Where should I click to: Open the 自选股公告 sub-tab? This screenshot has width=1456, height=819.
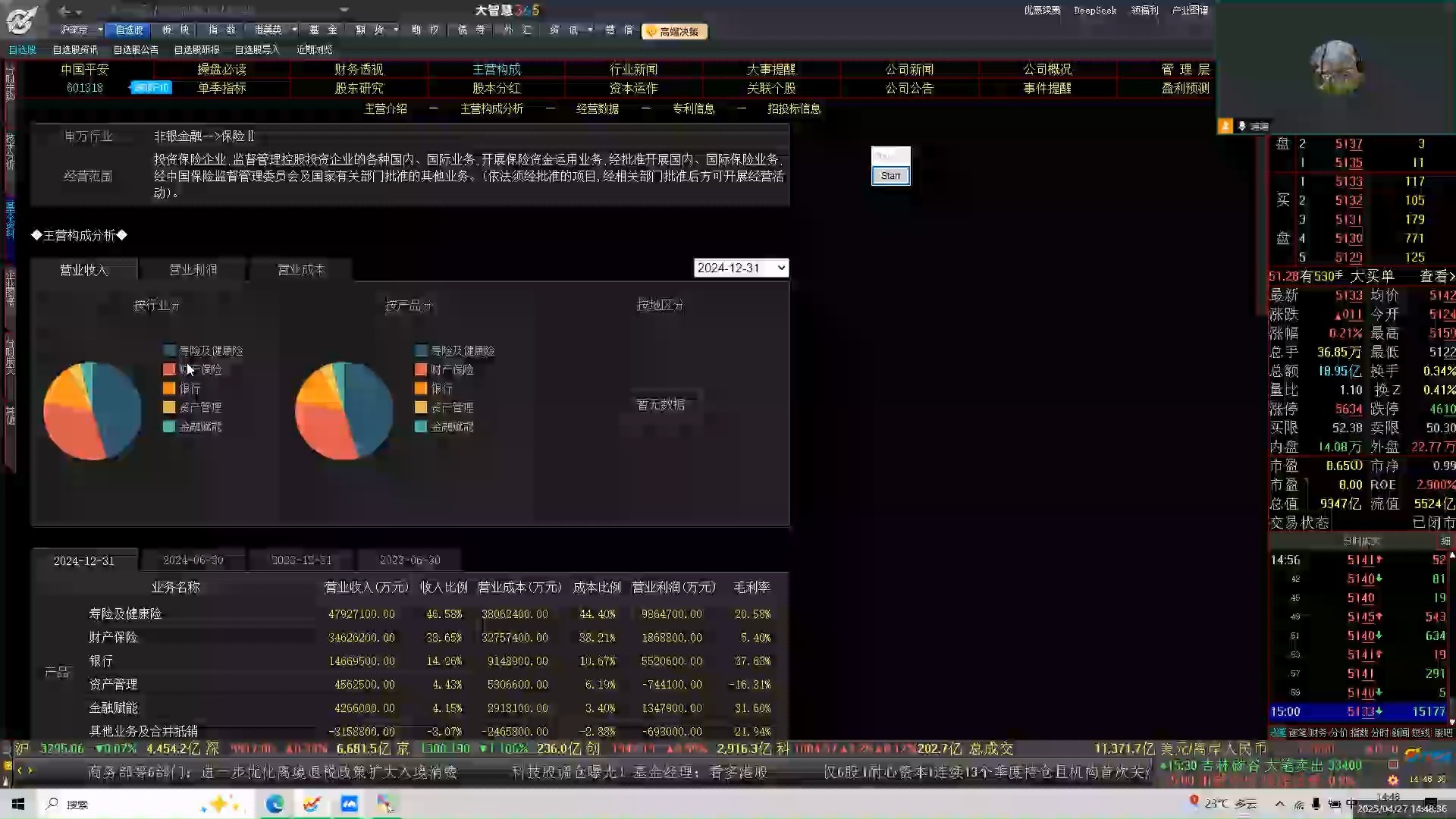click(136, 50)
